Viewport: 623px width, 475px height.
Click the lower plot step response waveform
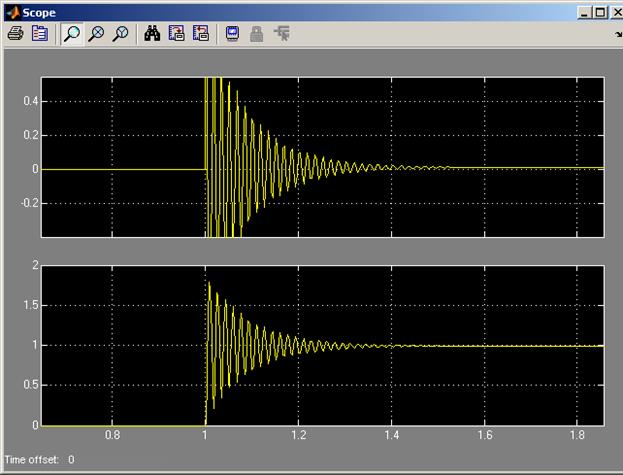(323, 346)
